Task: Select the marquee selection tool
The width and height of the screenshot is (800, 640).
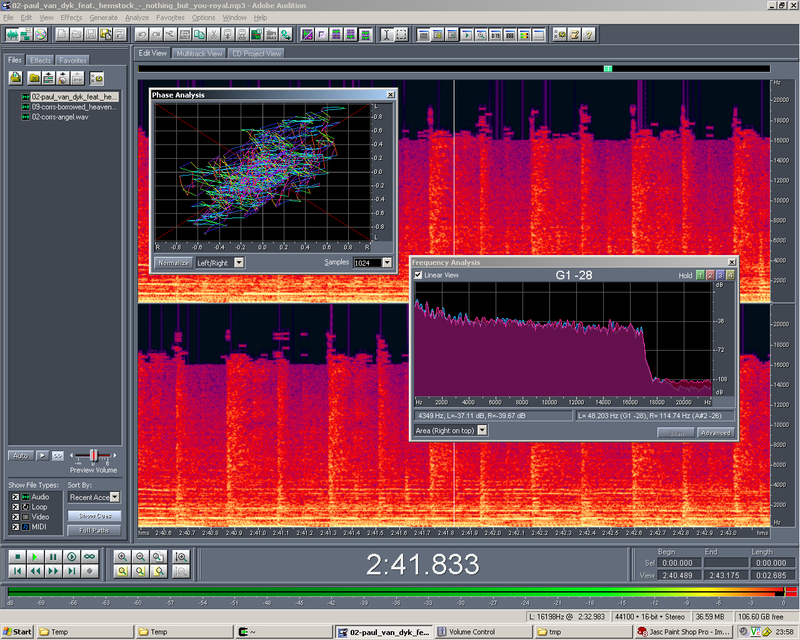Action: (x=402, y=35)
